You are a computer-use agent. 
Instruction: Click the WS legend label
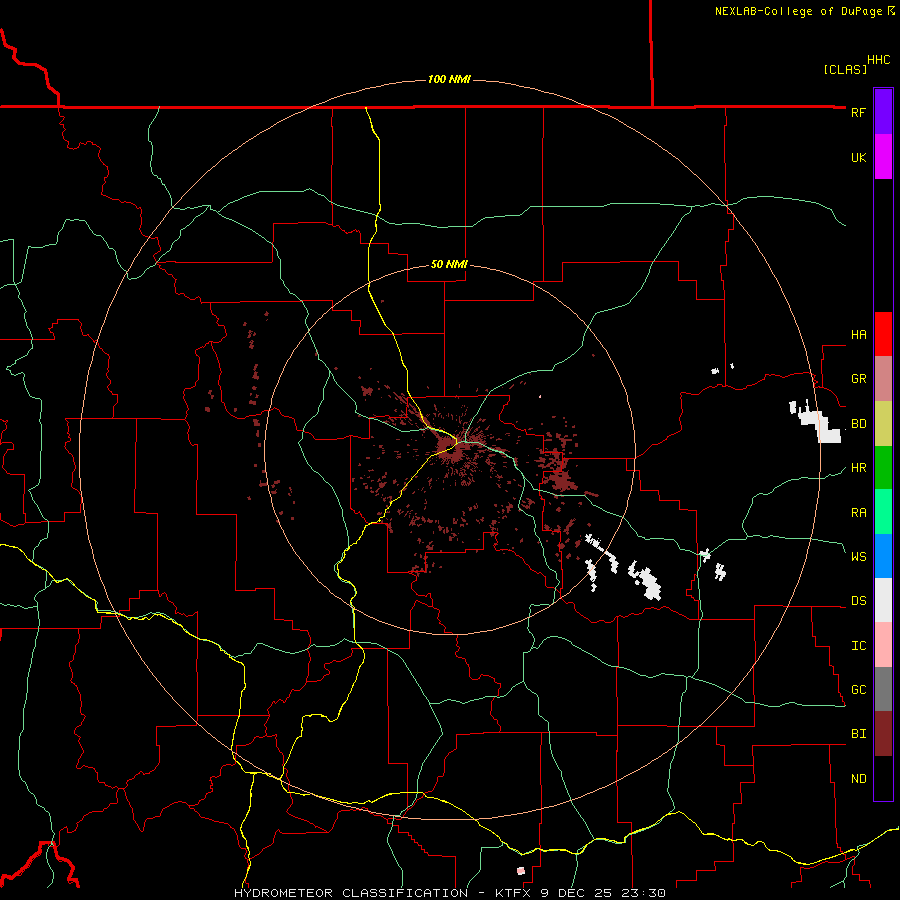pos(858,556)
